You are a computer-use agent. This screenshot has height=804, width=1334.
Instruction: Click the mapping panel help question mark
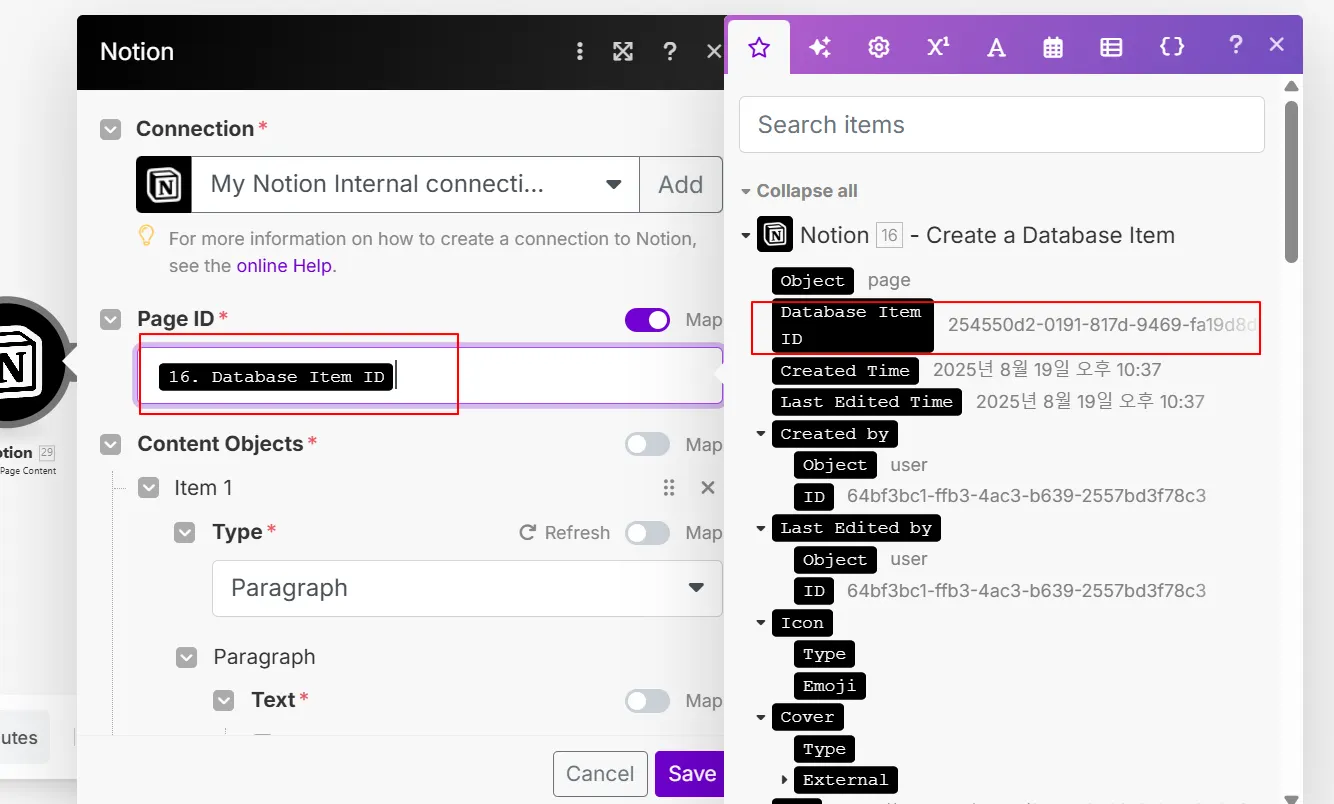(1236, 45)
